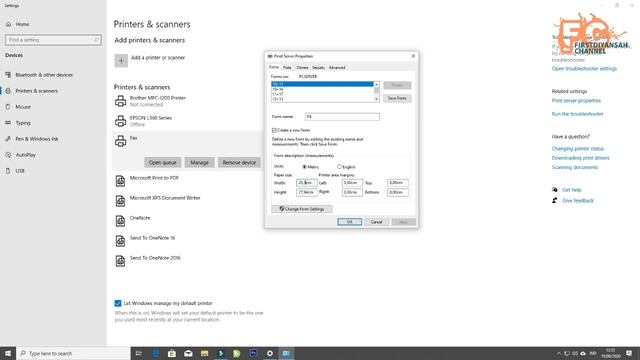Select Microsoft XPS Document Writer icon
The height and width of the screenshot is (360, 640).
pyautogui.click(x=120, y=201)
